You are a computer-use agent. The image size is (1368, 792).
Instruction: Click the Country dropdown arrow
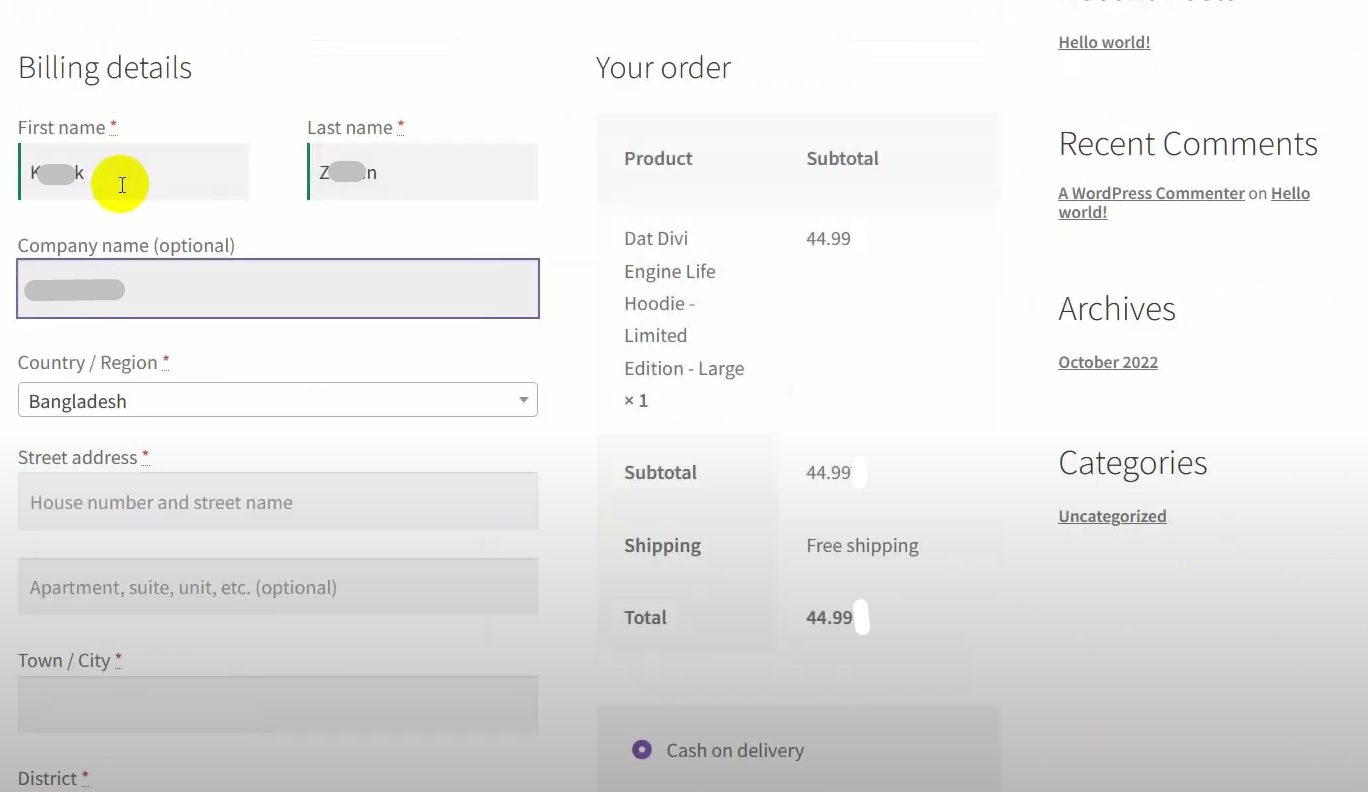(523, 401)
